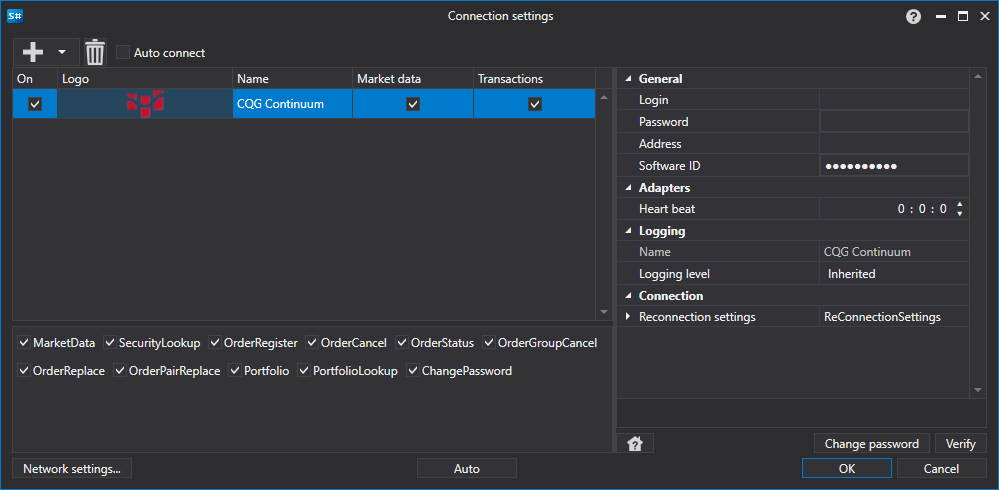Click the plus icon to add a connection
Screen dimensions: 999x490
pyautogui.click(x=32, y=52)
